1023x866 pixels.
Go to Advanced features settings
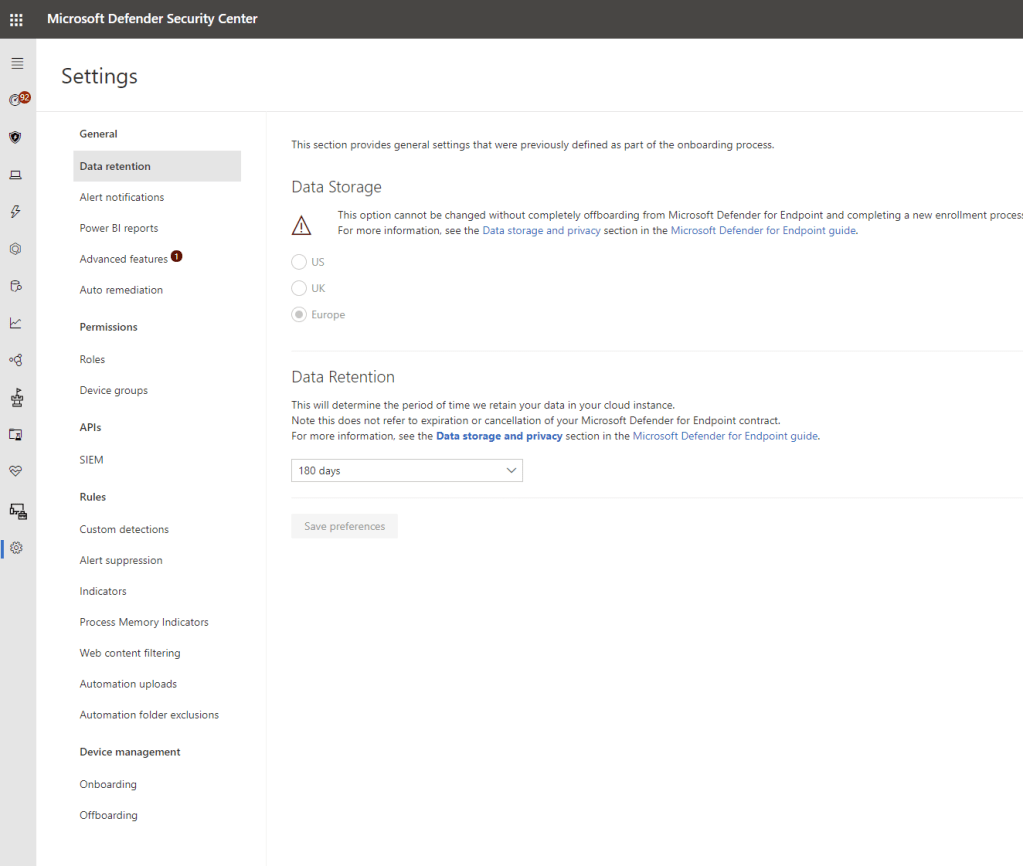[x=124, y=259]
